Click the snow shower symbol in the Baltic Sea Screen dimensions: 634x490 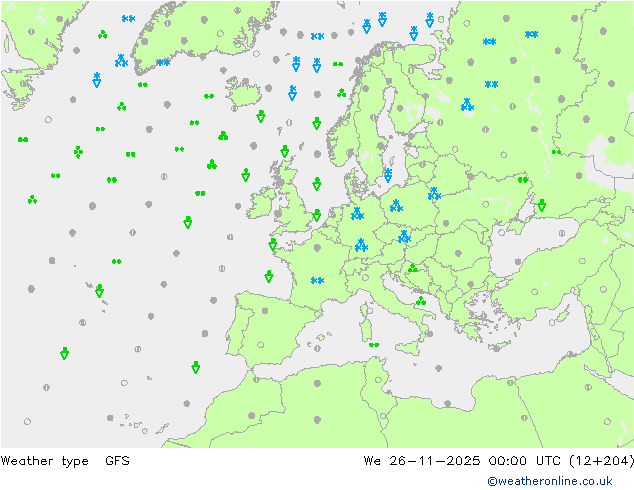388,175
